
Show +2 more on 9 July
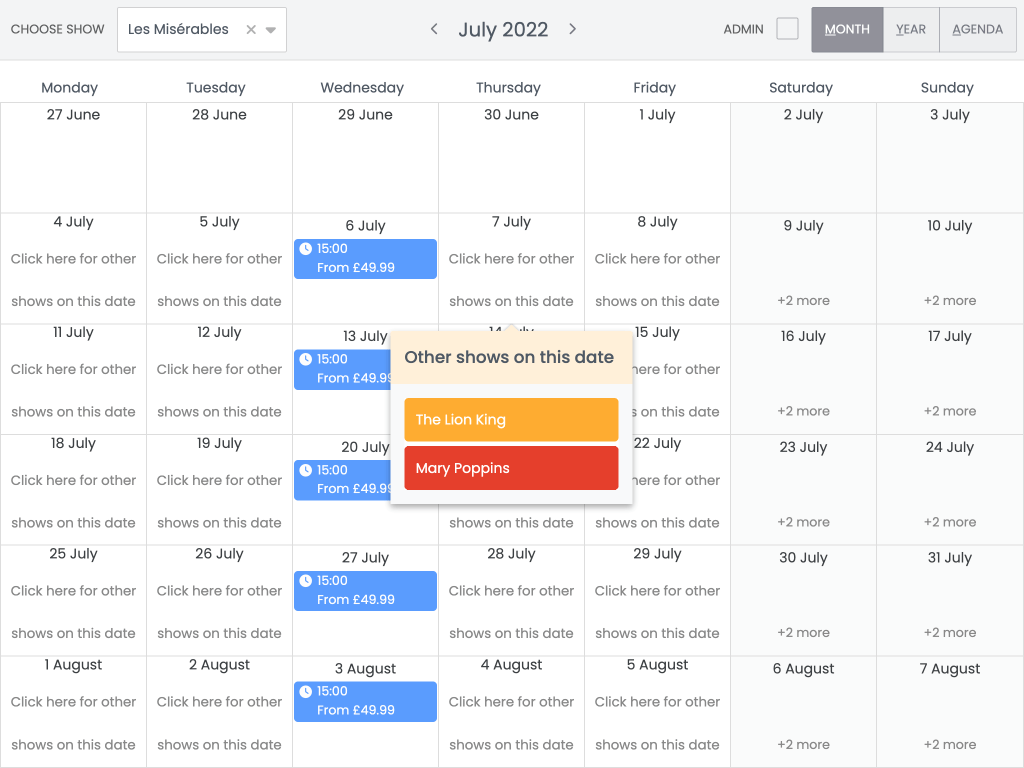(x=803, y=300)
